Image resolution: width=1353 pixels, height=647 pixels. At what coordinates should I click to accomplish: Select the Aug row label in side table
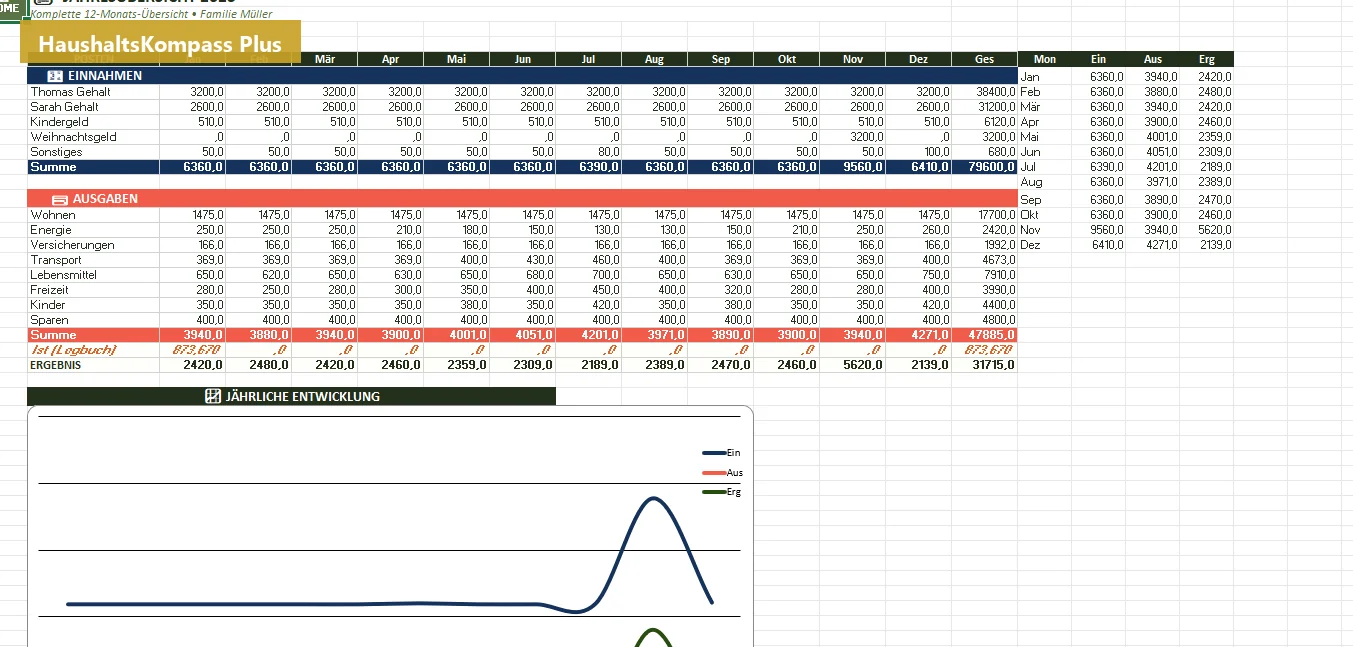[x=1030, y=182]
